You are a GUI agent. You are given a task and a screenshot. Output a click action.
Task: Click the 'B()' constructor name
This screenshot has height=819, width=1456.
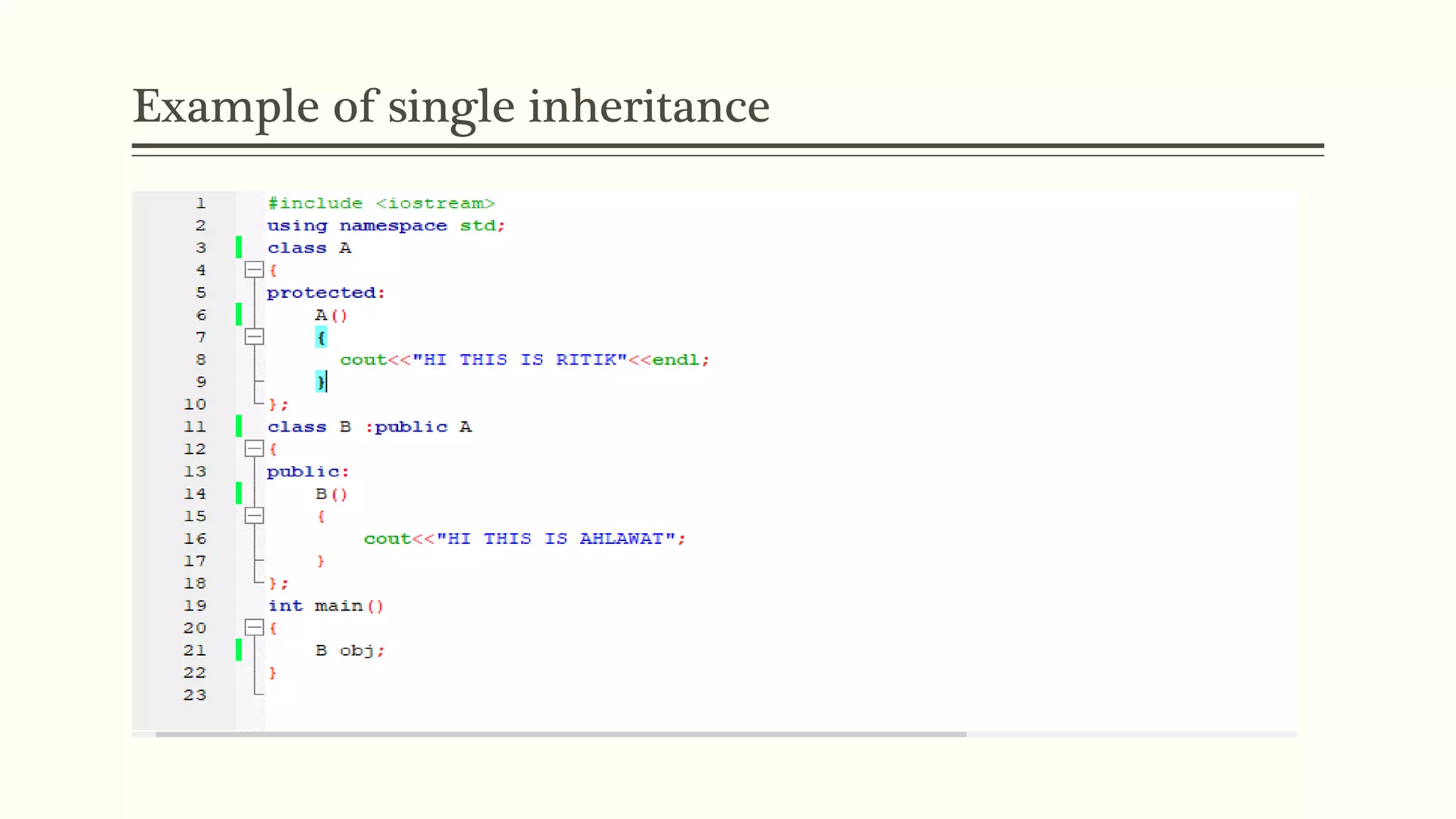pos(331,494)
